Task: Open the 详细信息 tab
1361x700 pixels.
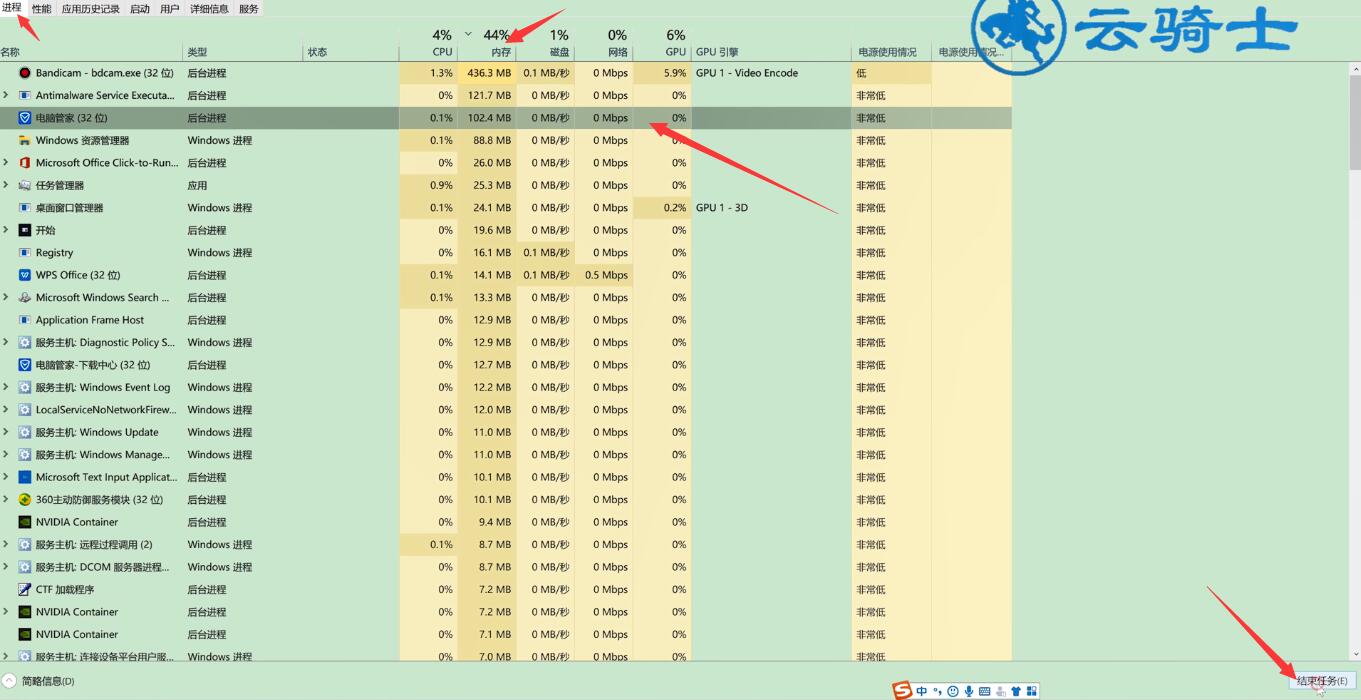Action: tap(209, 9)
